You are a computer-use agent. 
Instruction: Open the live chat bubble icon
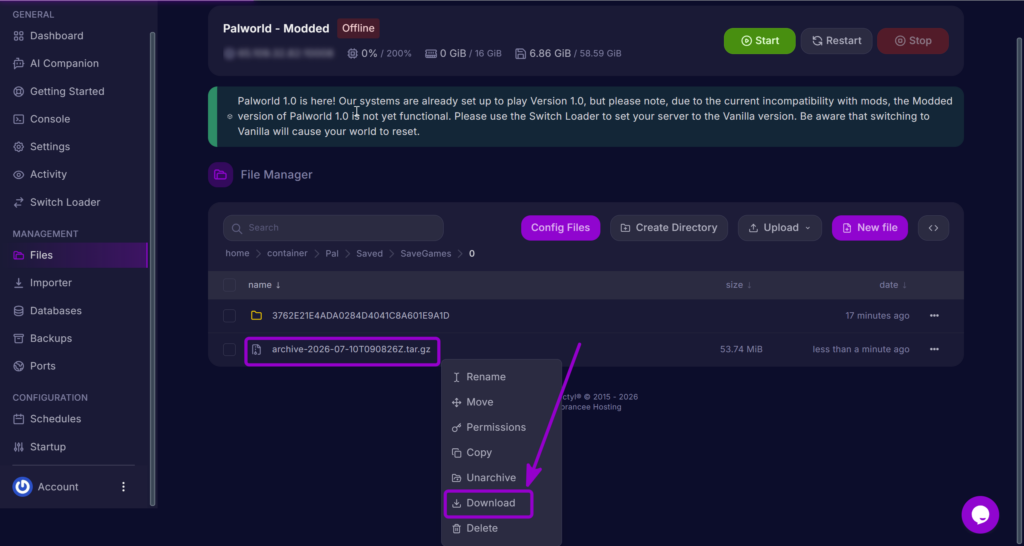[980, 515]
